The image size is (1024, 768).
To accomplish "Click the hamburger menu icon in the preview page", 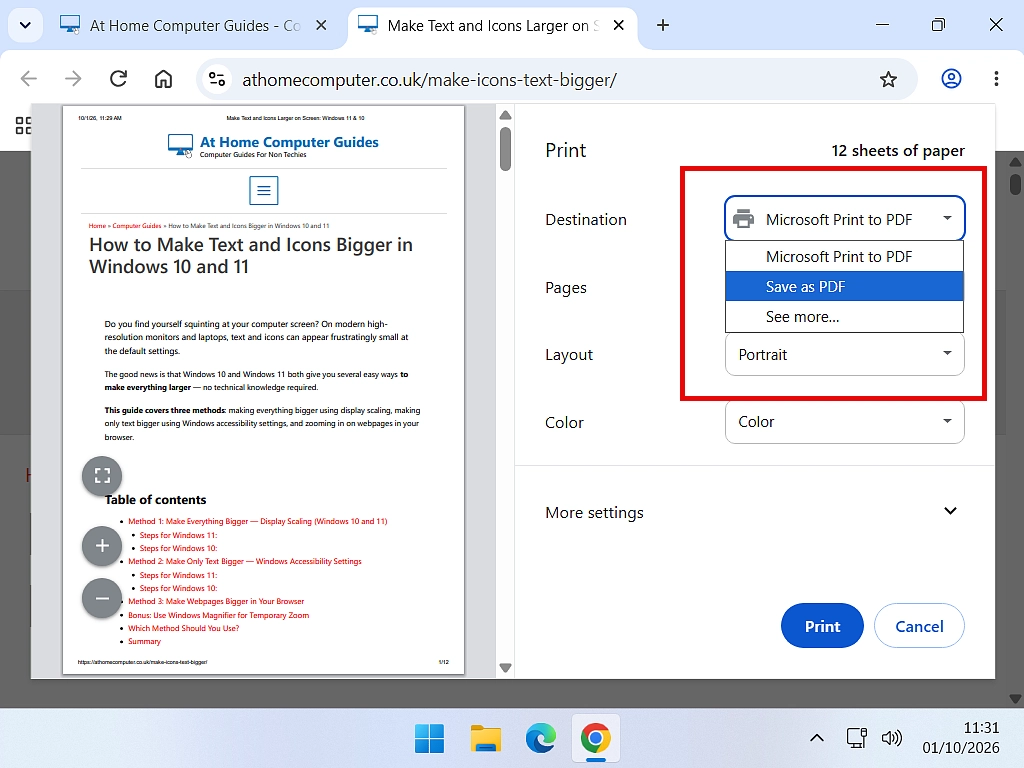I will pyautogui.click(x=264, y=191).
